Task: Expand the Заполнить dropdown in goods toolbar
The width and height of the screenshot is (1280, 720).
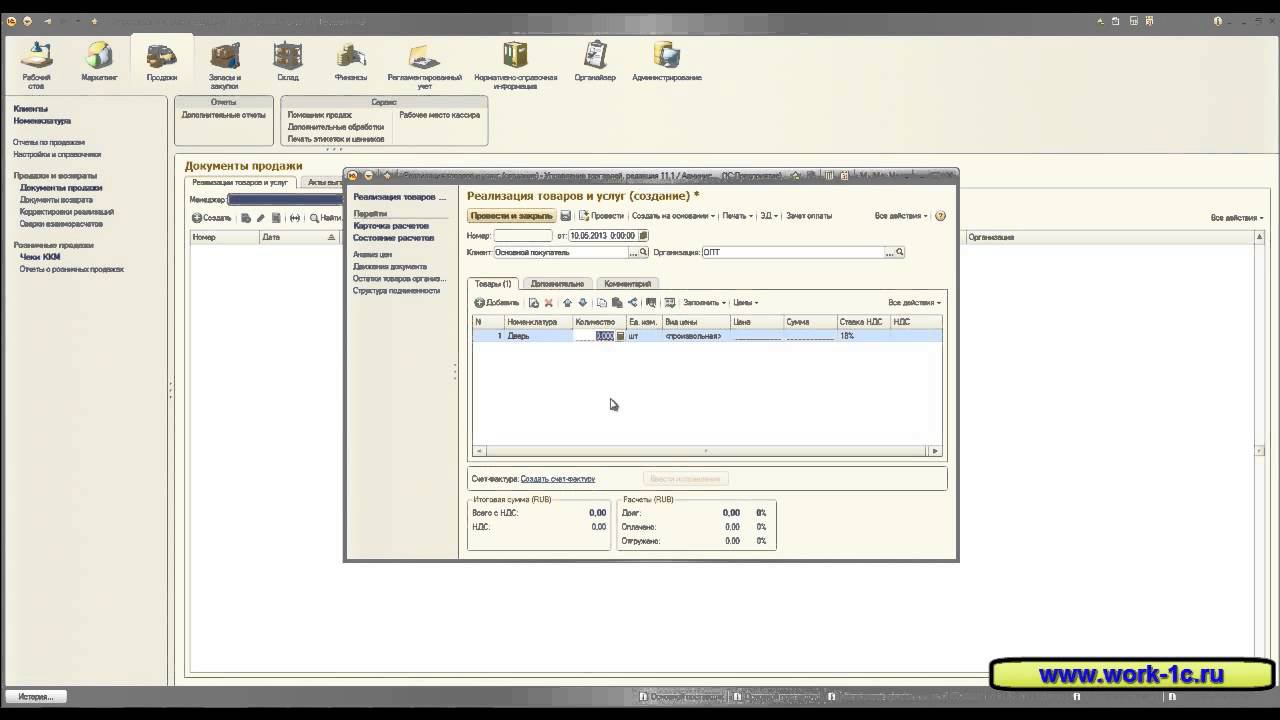Action: [x=705, y=303]
